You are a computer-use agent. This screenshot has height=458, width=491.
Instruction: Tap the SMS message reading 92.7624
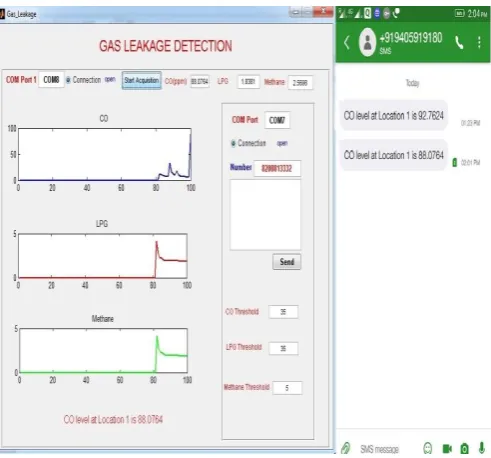(394, 116)
